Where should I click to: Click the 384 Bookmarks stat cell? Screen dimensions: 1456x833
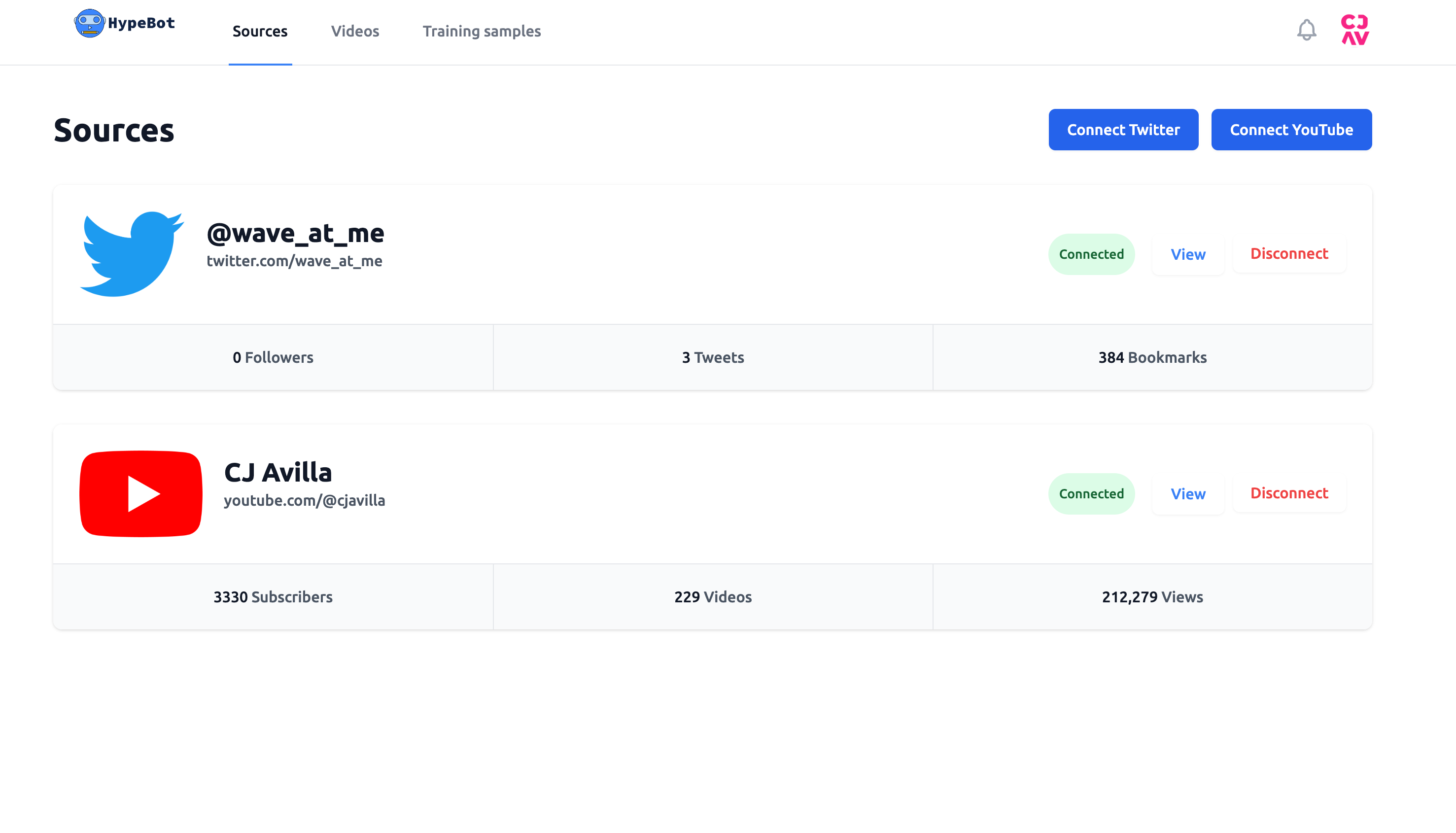point(1152,357)
